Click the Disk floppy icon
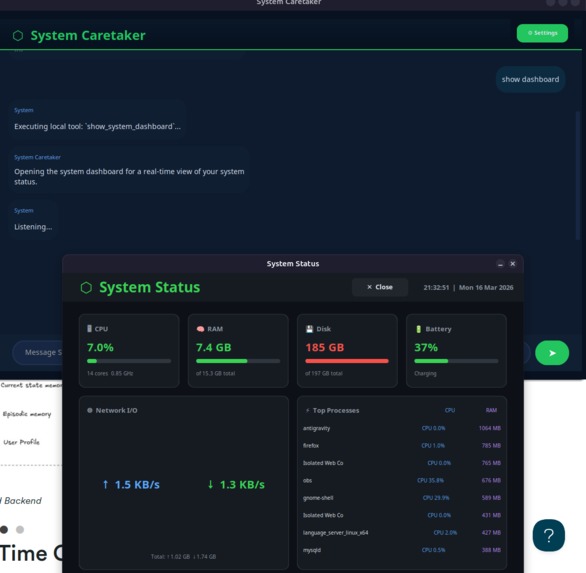This screenshot has width=586, height=573. 309,329
